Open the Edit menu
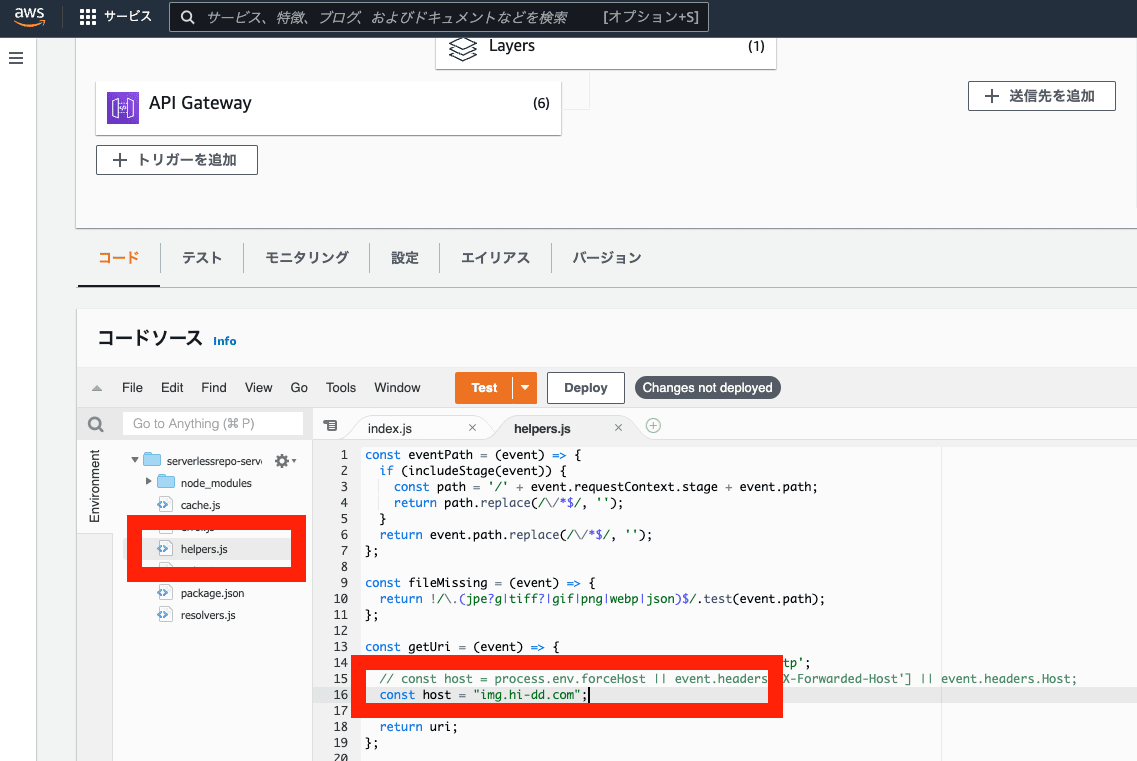The image size is (1137, 761). (x=172, y=388)
